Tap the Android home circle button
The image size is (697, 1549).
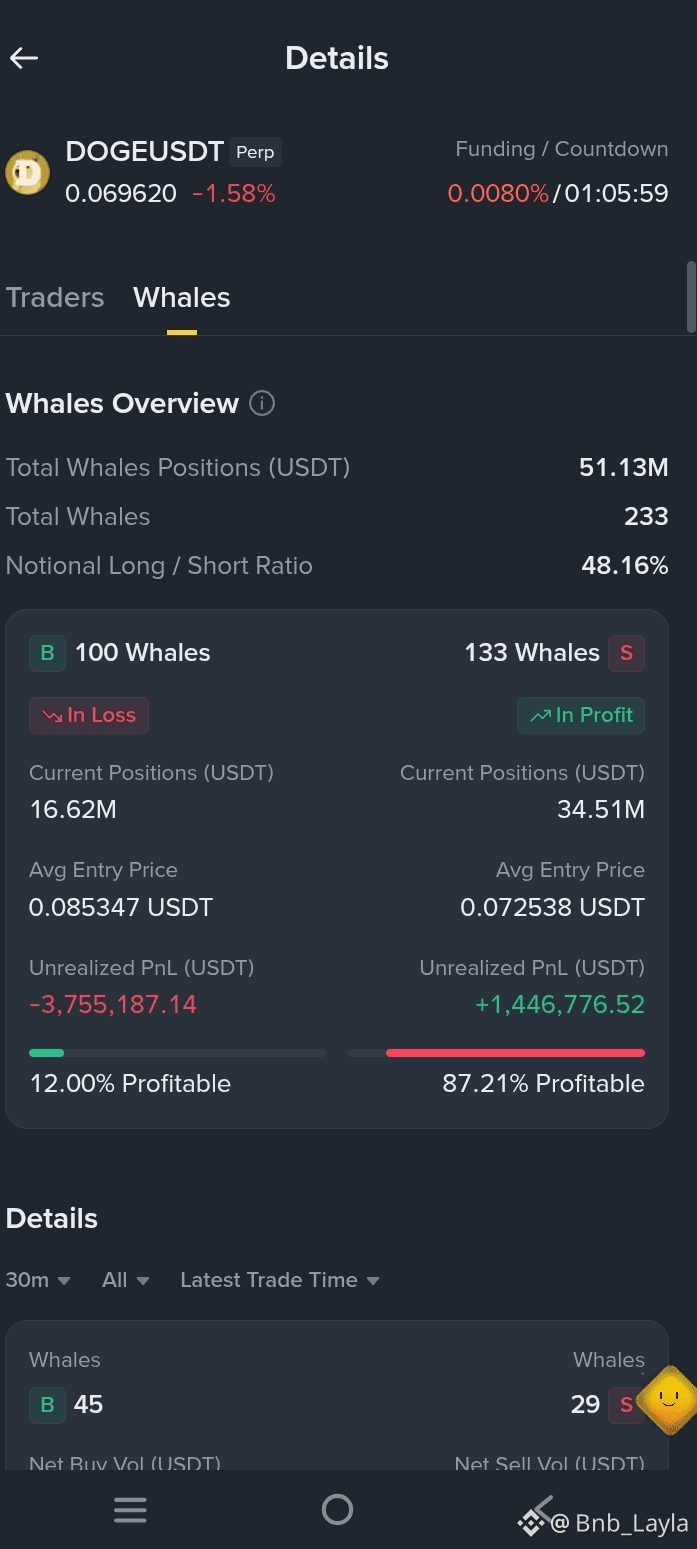click(x=337, y=1509)
